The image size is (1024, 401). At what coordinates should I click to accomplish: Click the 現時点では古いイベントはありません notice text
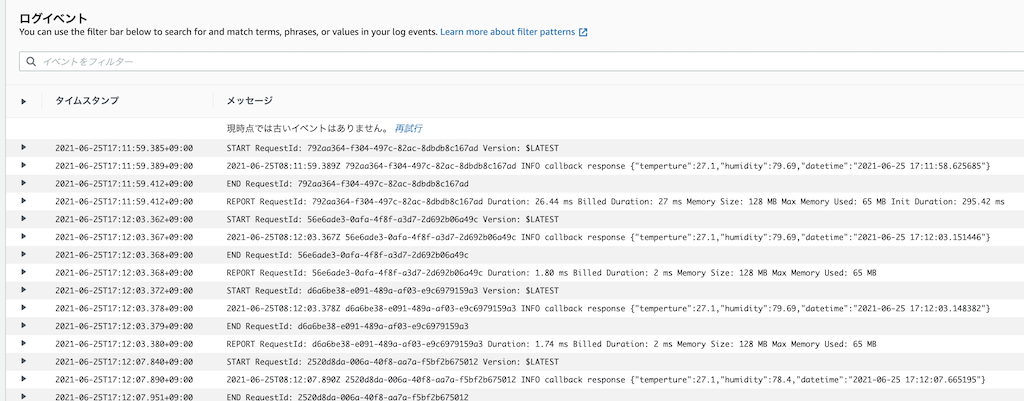click(308, 128)
